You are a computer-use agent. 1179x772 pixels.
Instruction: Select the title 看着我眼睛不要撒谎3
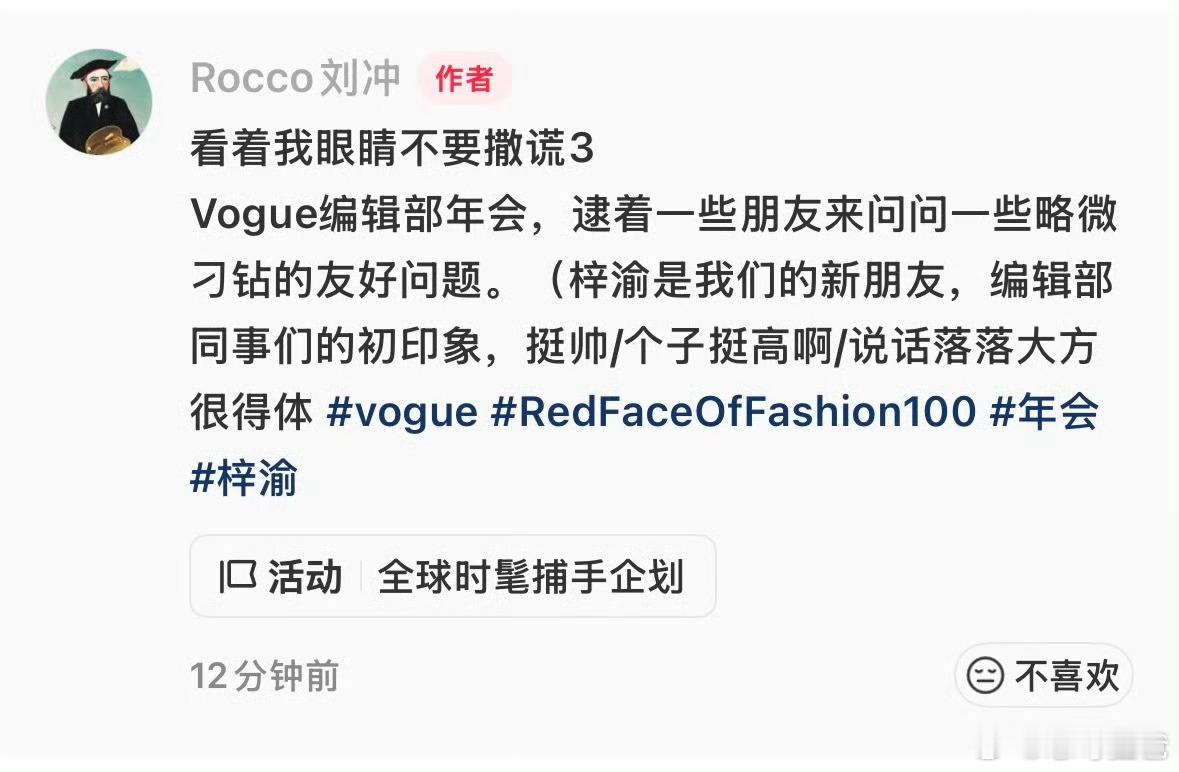(x=392, y=147)
